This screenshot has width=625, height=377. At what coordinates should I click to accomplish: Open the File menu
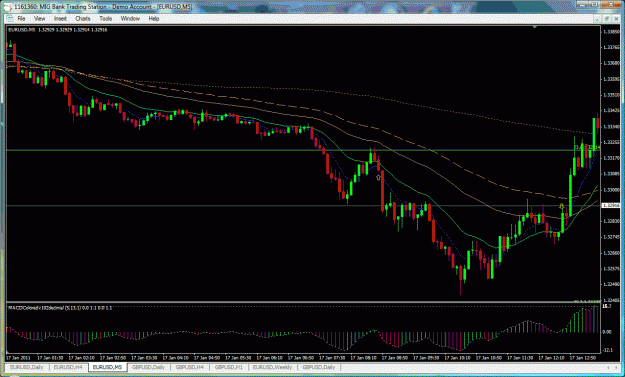pos(21,18)
